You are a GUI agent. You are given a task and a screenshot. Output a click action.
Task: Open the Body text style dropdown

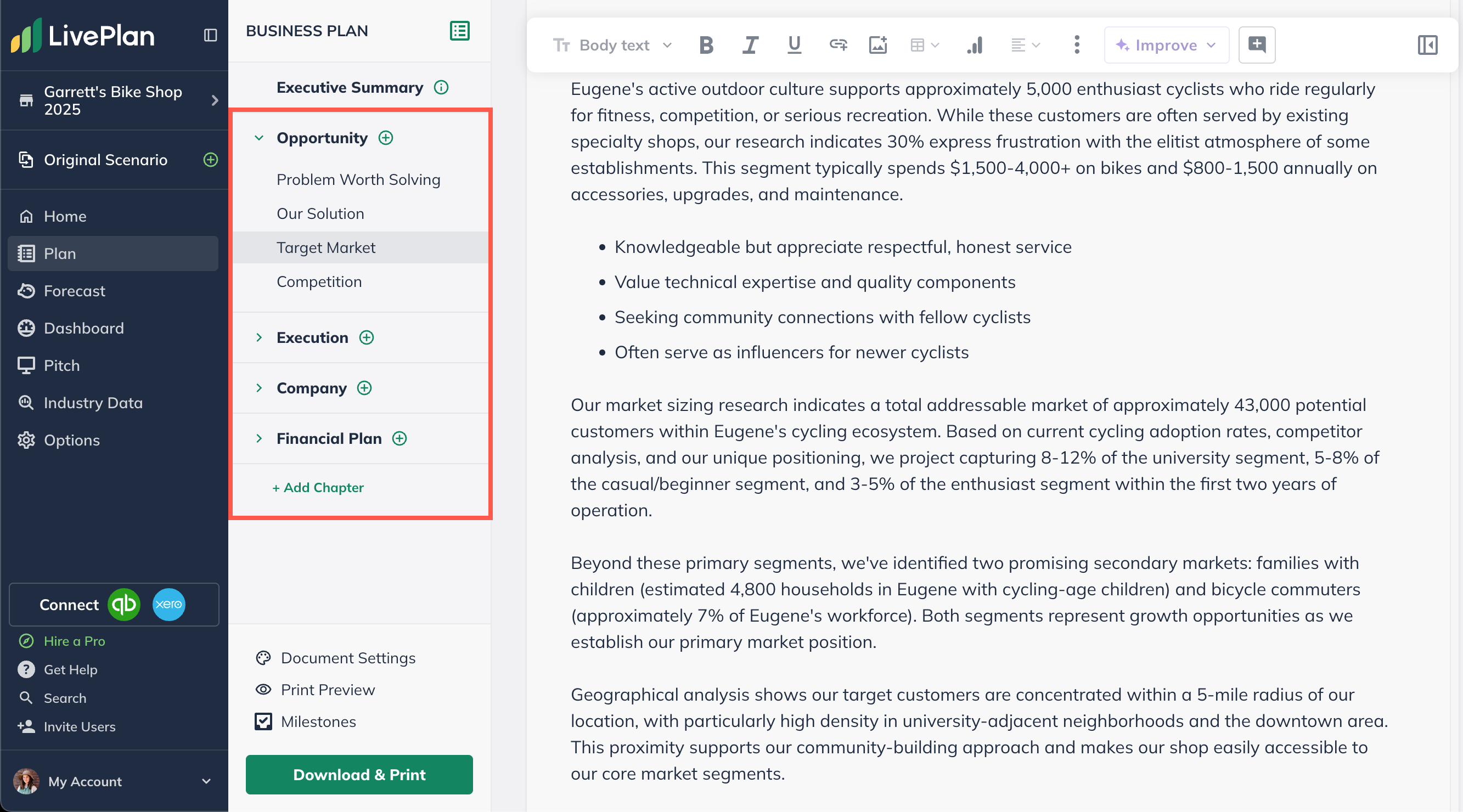click(x=612, y=45)
